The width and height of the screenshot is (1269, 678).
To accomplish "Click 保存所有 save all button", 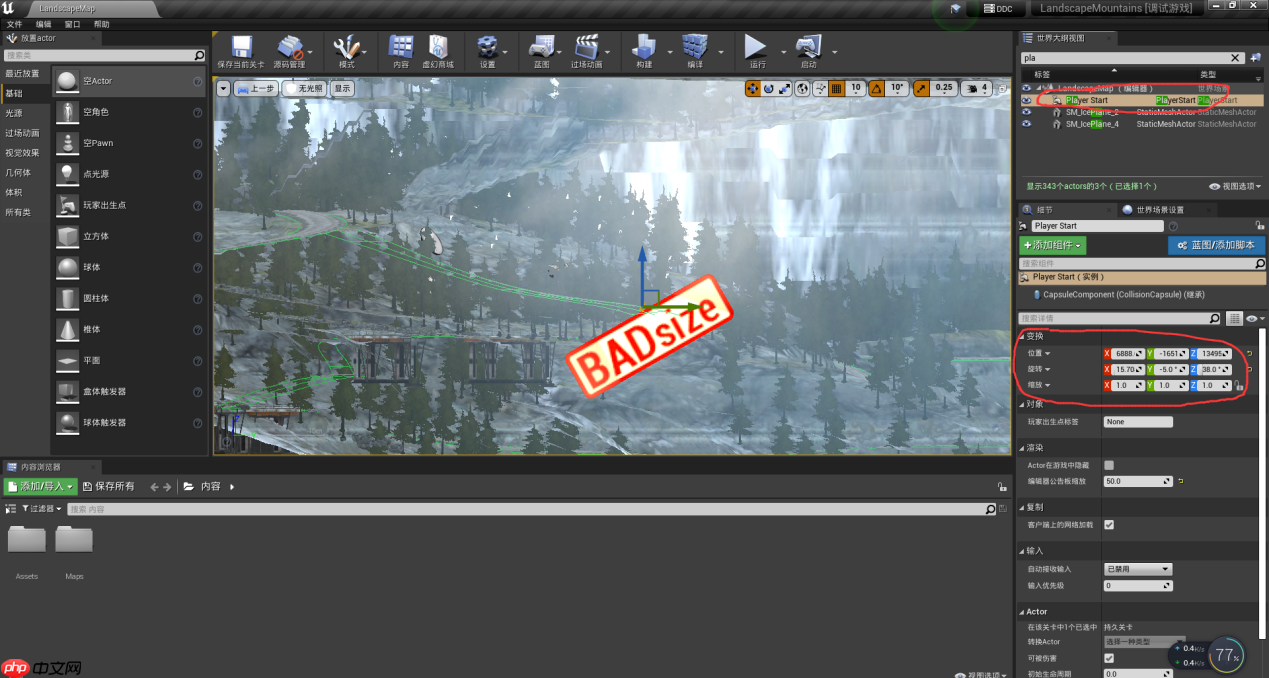I will pyautogui.click(x=109, y=487).
